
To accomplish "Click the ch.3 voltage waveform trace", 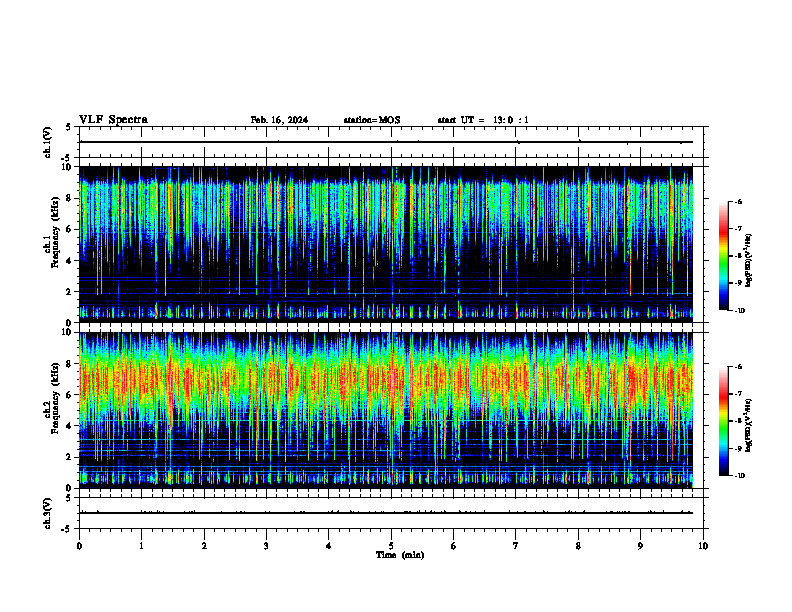I will [386, 513].
